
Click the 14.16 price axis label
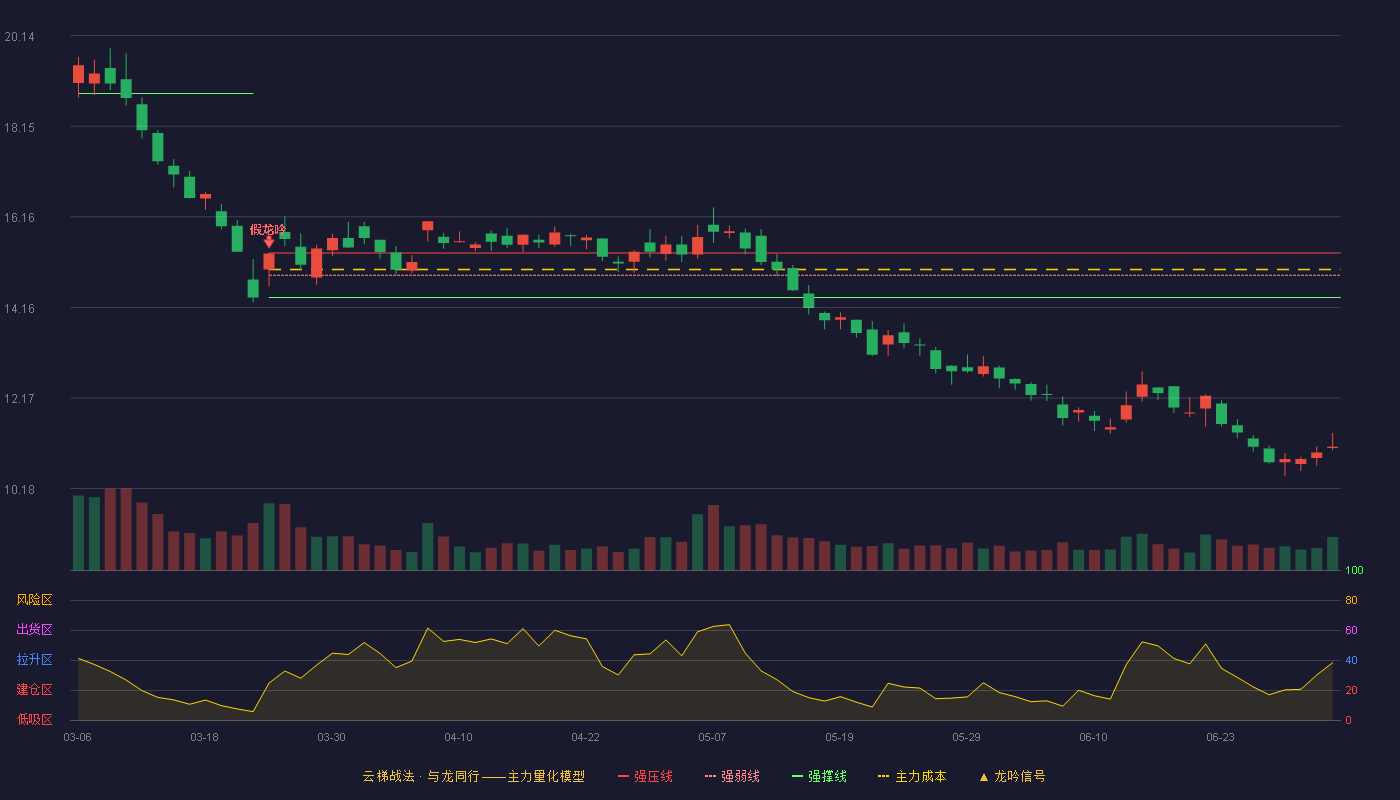click(x=19, y=308)
